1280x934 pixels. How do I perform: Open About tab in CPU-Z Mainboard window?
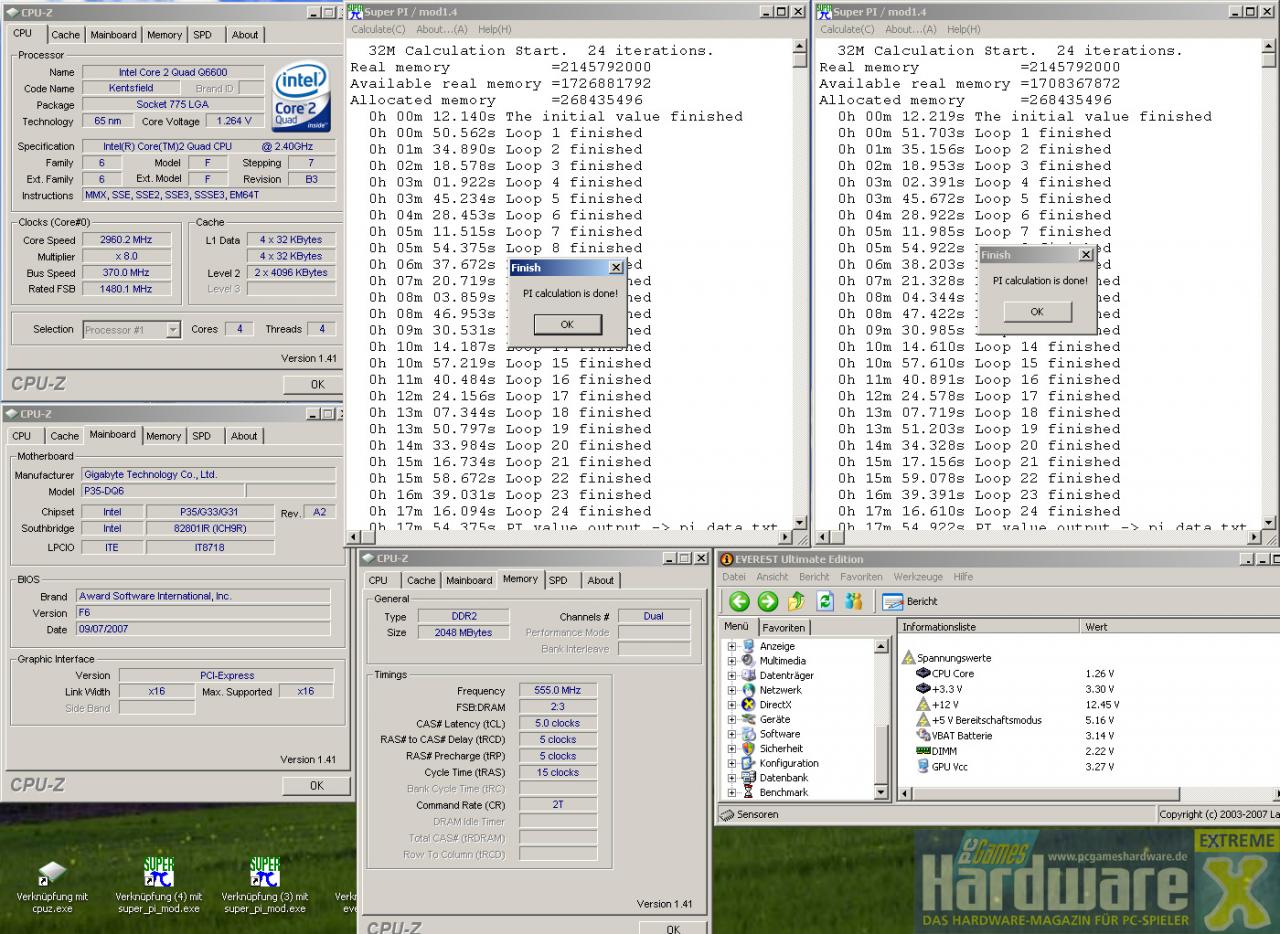point(244,436)
